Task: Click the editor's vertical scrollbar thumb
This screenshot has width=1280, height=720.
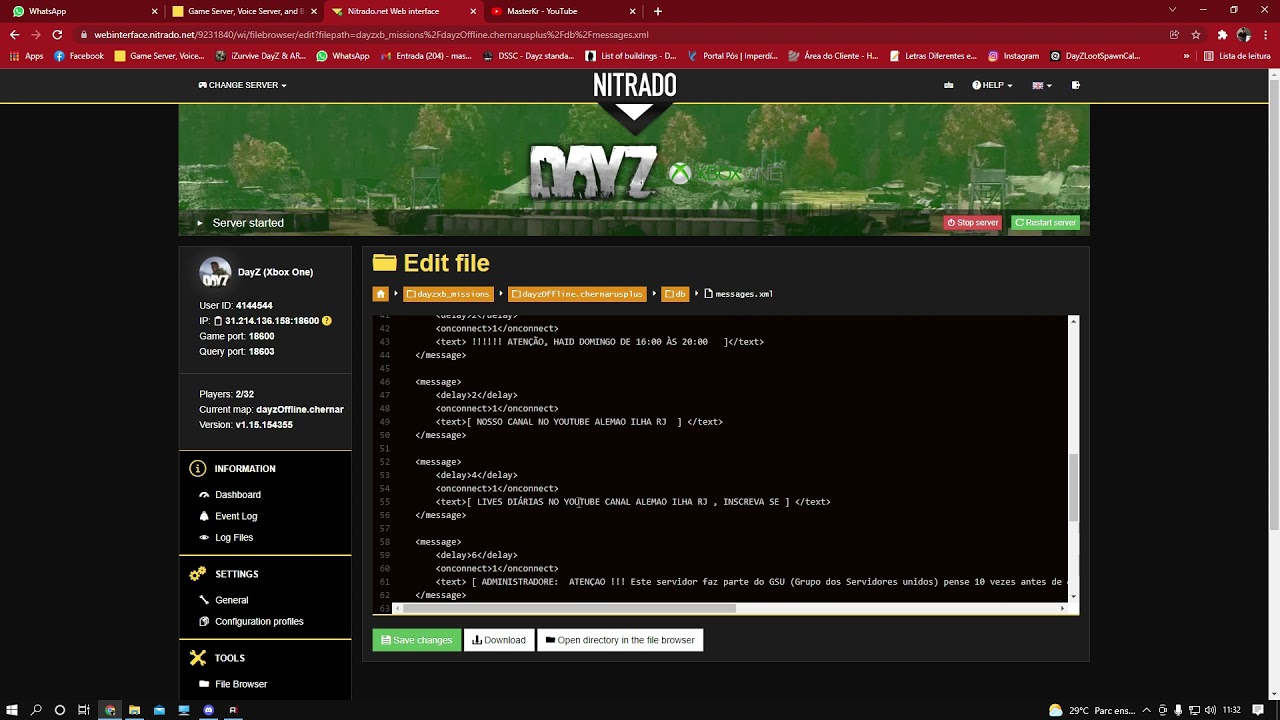Action: (1074, 486)
